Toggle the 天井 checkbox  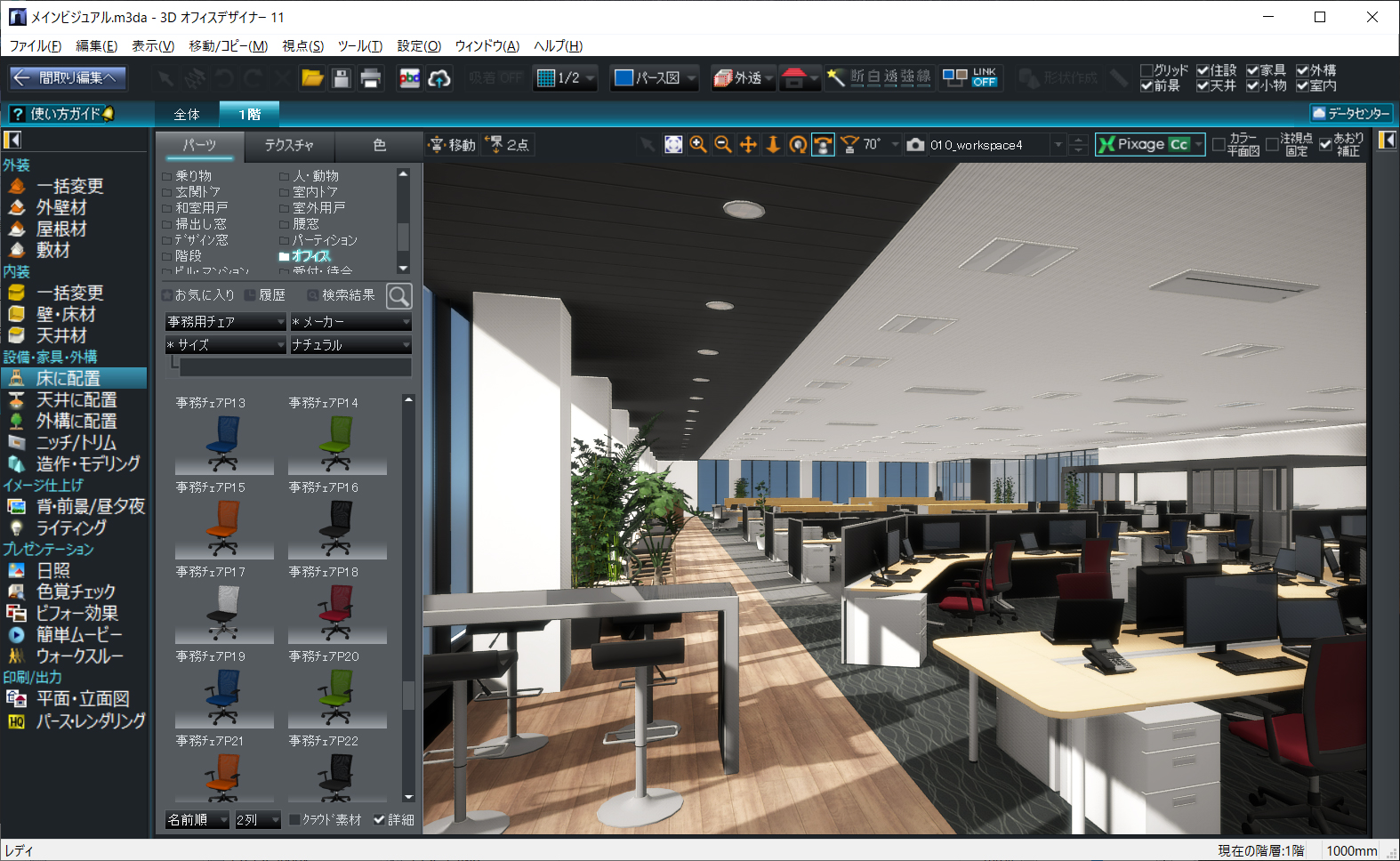(1203, 86)
